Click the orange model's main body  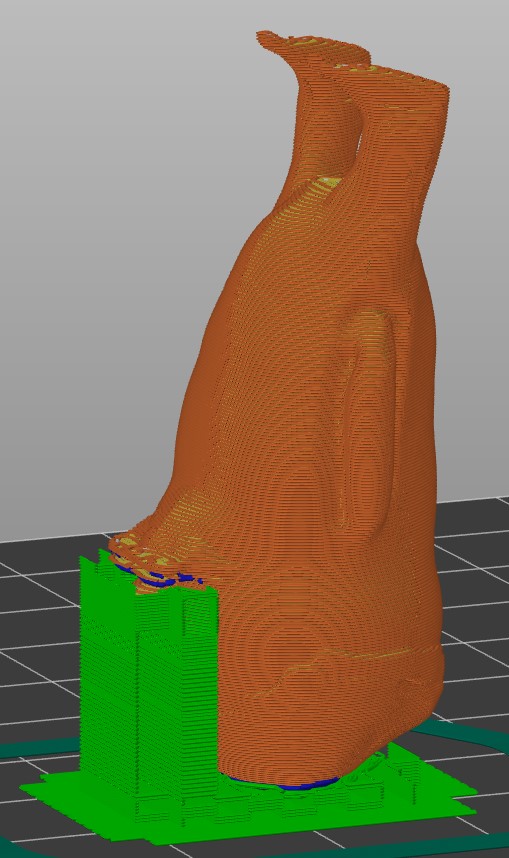(x=323, y=438)
